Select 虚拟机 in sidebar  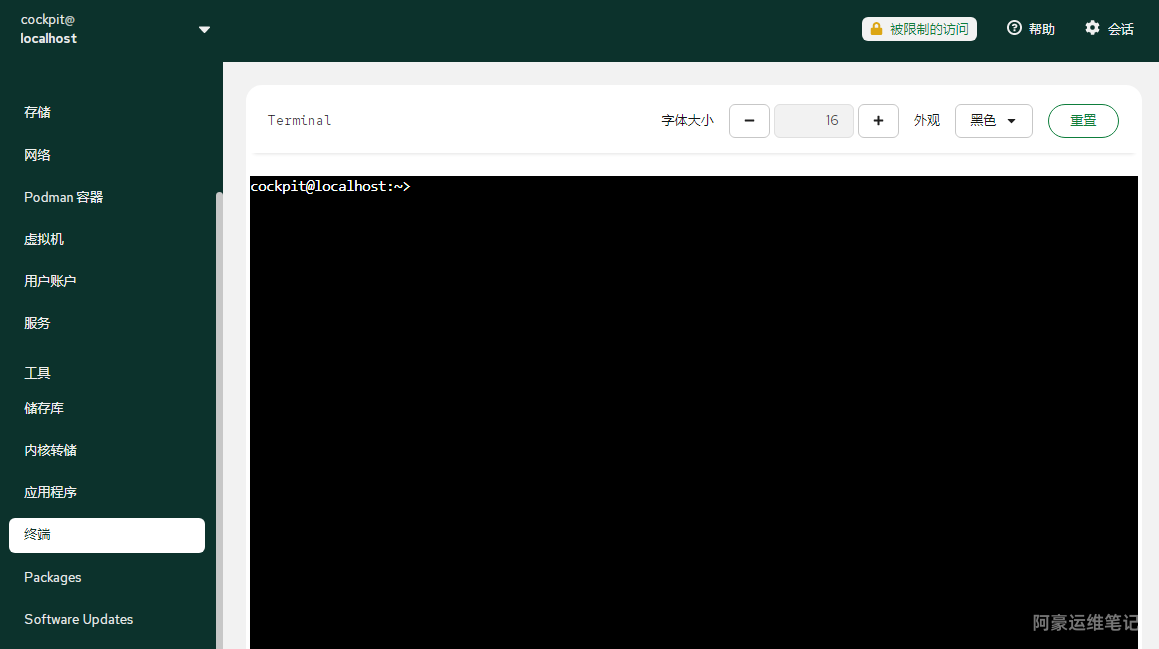(44, 239)
